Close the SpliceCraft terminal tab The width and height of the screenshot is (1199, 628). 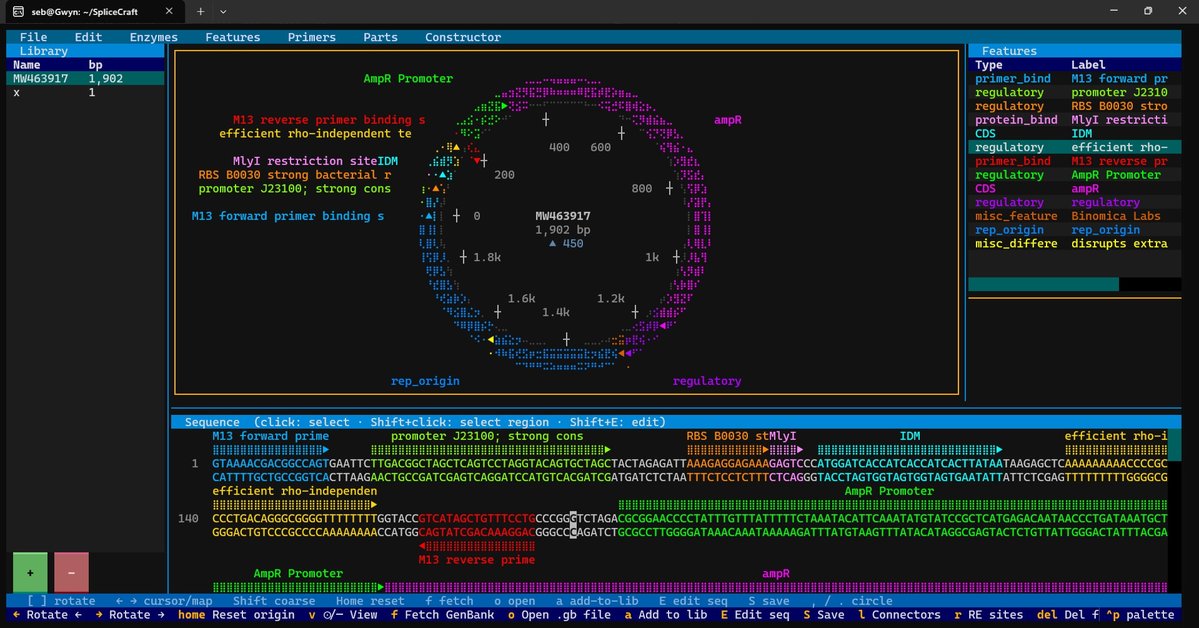[x=169, y=11]
